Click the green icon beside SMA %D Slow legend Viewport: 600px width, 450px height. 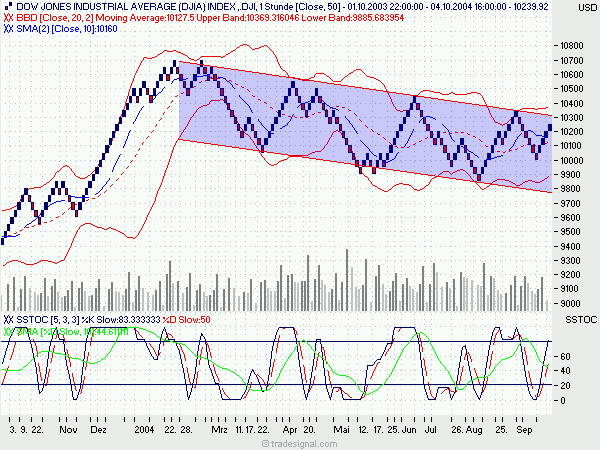(x=8, y=331)
